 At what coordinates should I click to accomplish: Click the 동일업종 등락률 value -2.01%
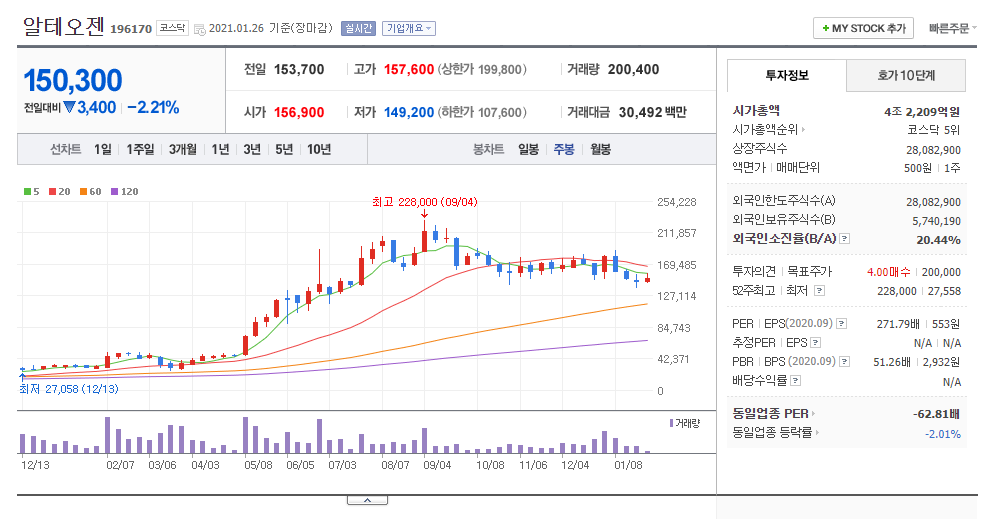(x=942, y=435)
